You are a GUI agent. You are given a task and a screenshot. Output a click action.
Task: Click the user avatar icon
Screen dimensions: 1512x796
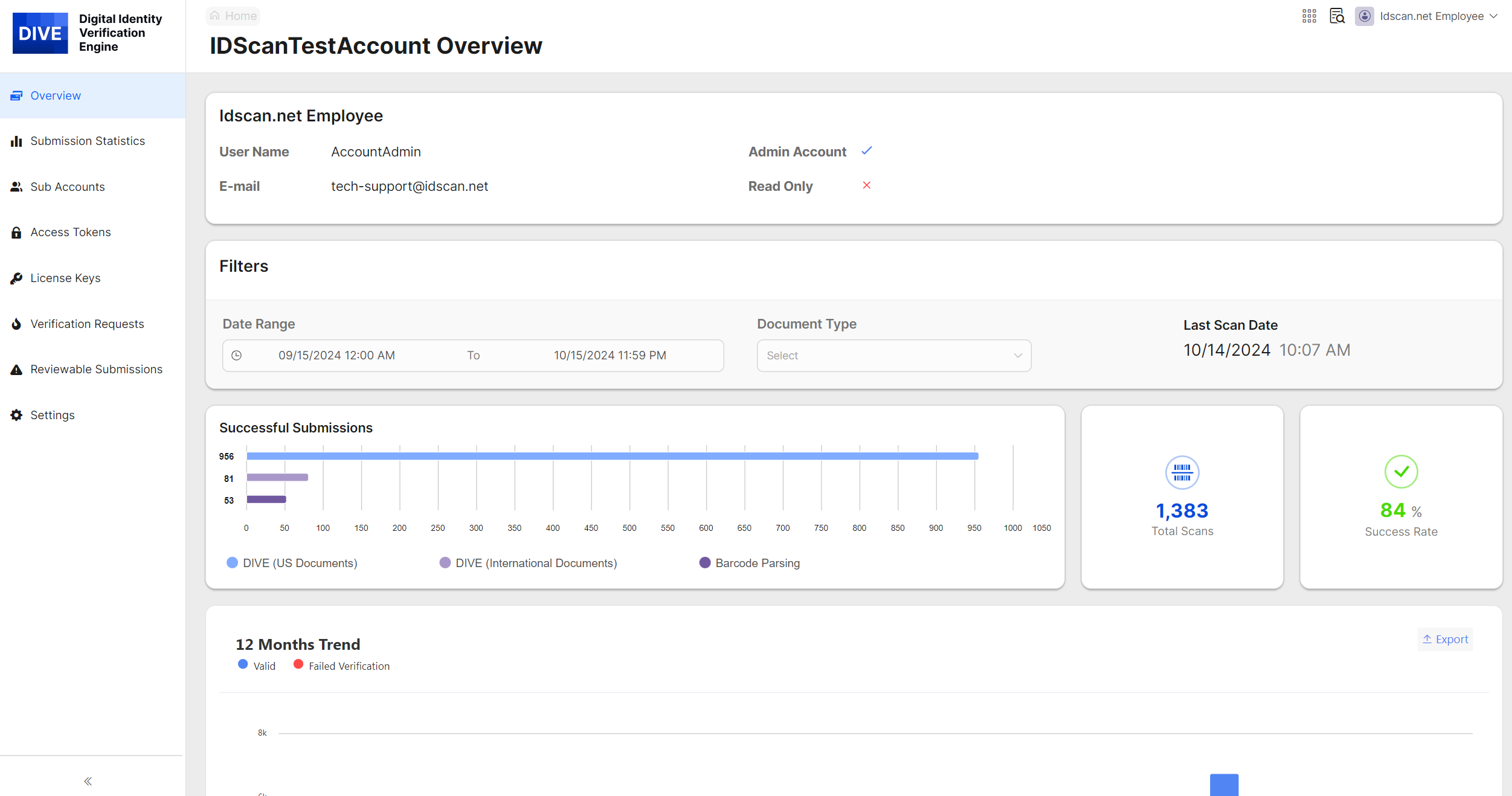(x=1365, y=16)
